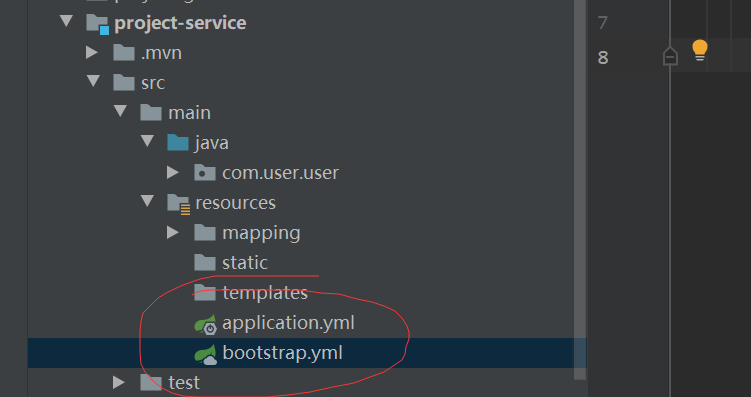Screen dimensions: 751x397
Task: Click the resources root folder icon
Action: coord(179,204)
